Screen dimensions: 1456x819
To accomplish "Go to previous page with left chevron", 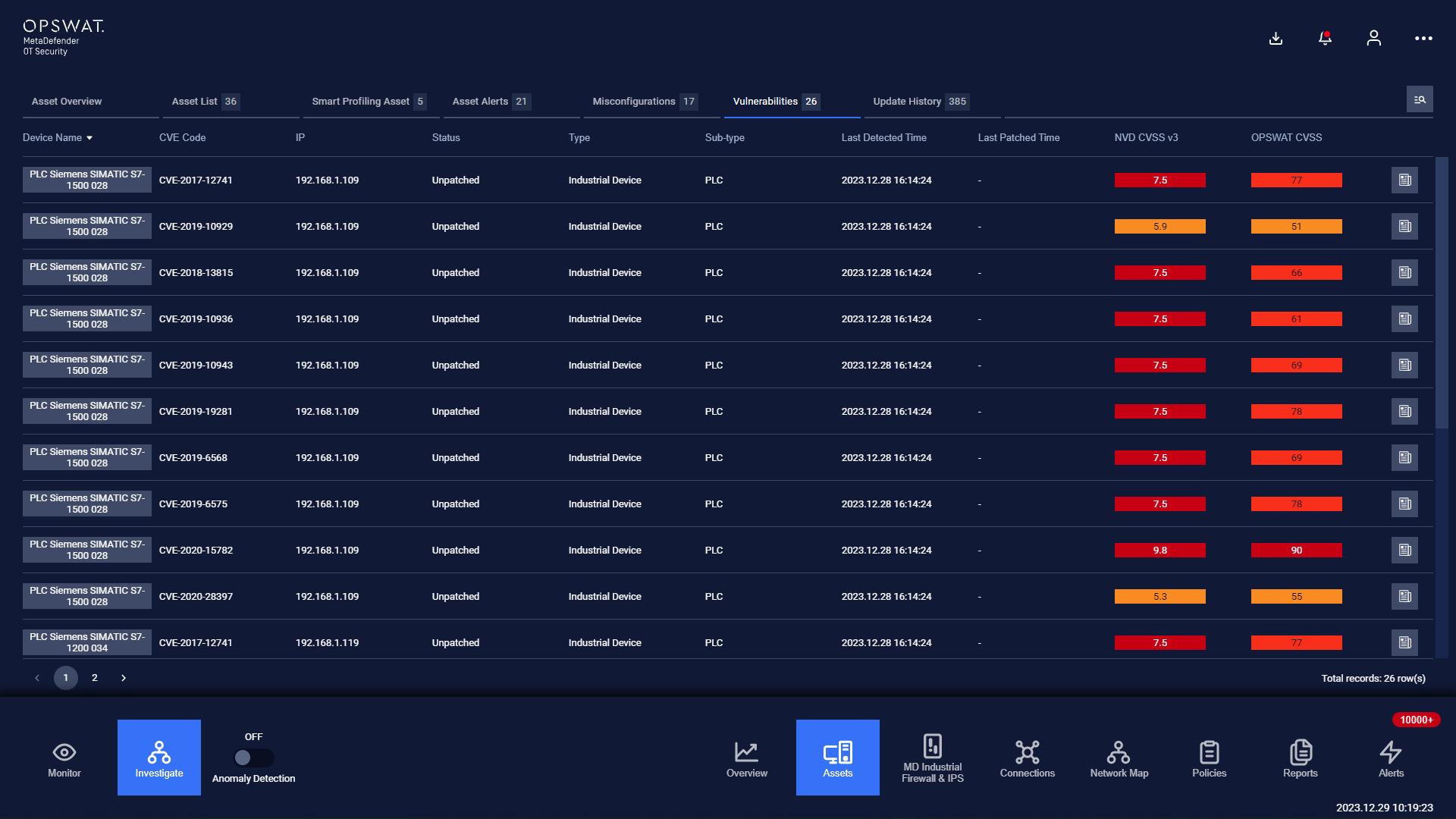I will pyautogui.click(x=37, y=678).
